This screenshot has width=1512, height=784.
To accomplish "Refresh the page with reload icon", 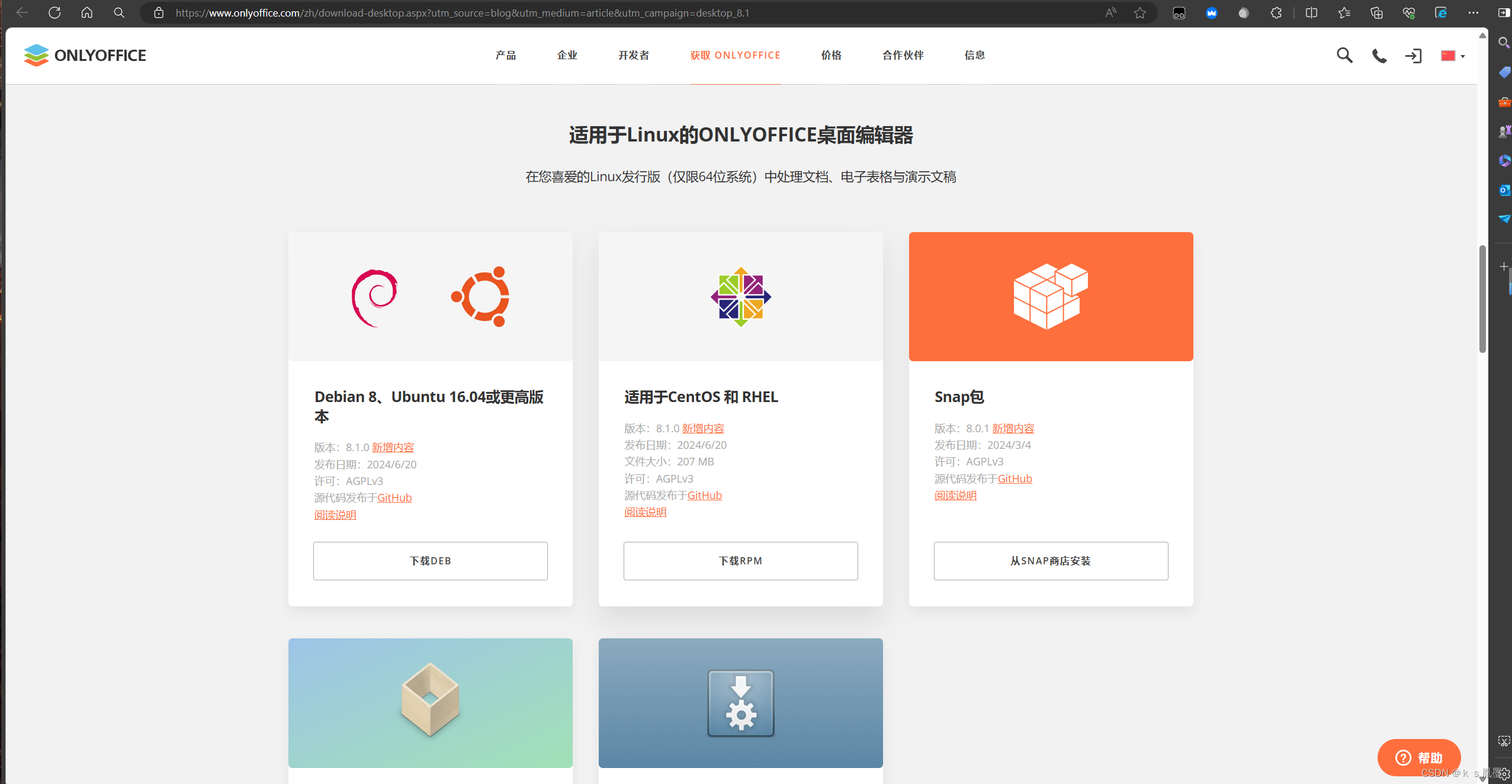I will coord(54,12).
